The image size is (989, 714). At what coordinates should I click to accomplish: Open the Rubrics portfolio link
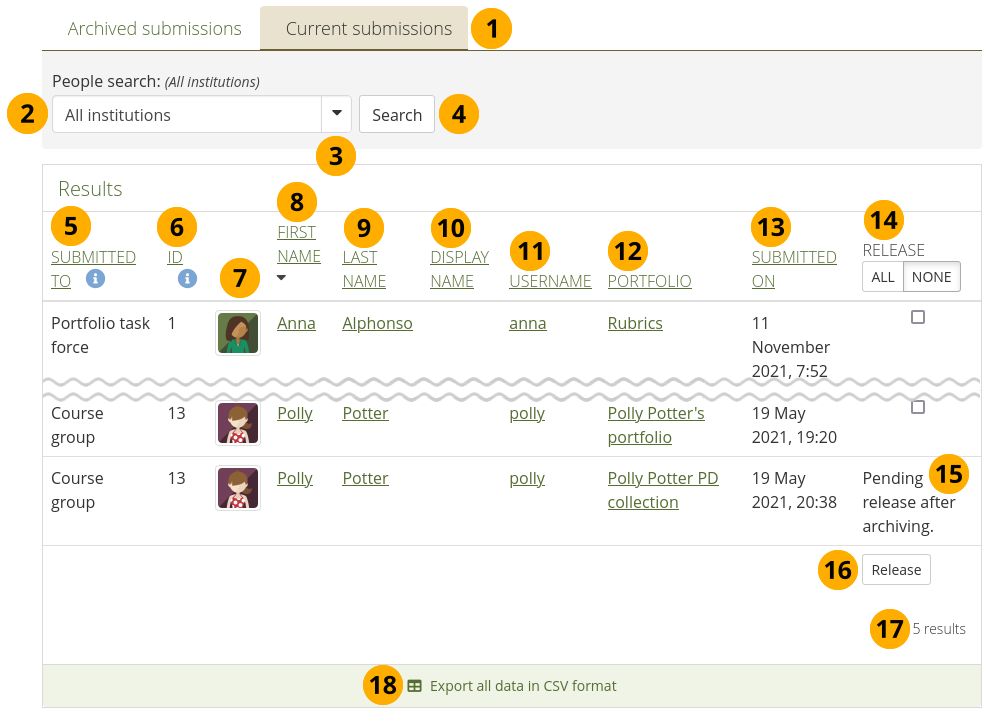click(x=635, y=323)
